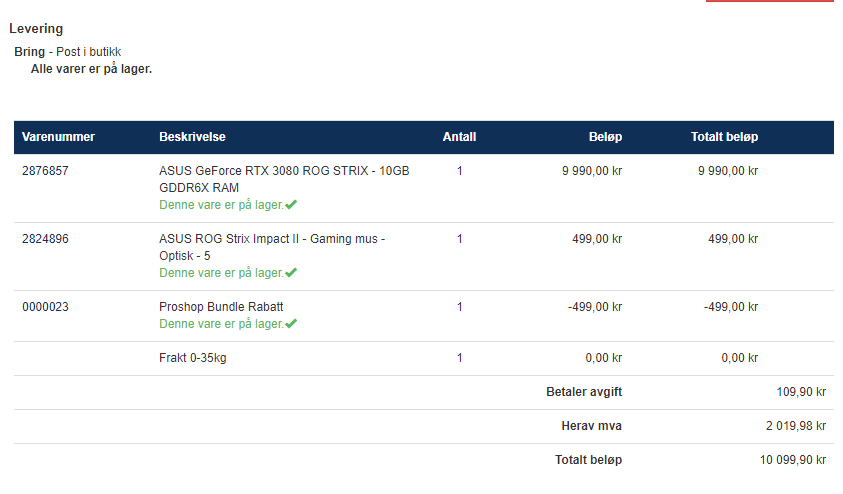
Task: Open ASUS ROG Strix Impact II description
Action: click(272, 247)
